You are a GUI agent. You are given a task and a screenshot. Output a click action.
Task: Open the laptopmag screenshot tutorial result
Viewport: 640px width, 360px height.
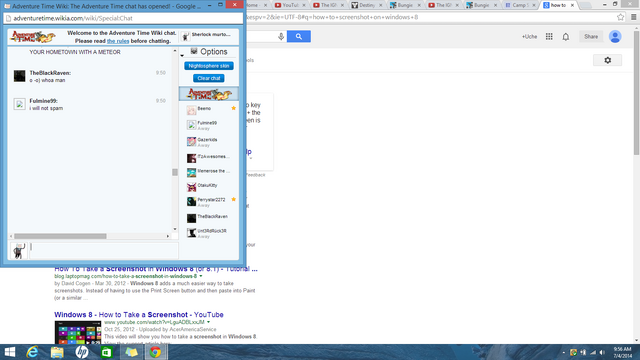pyautogui.click(x=156, y=269)
